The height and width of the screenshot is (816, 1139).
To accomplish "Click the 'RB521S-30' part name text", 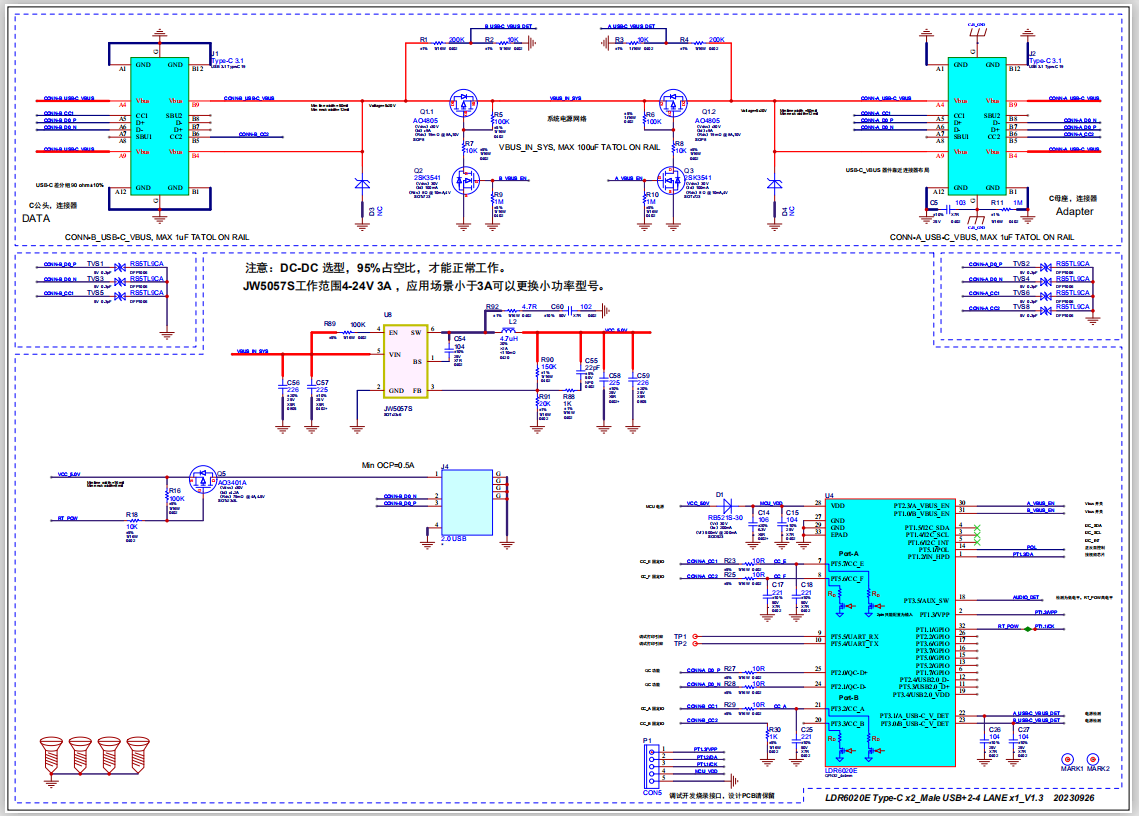I will pos(725,518).
